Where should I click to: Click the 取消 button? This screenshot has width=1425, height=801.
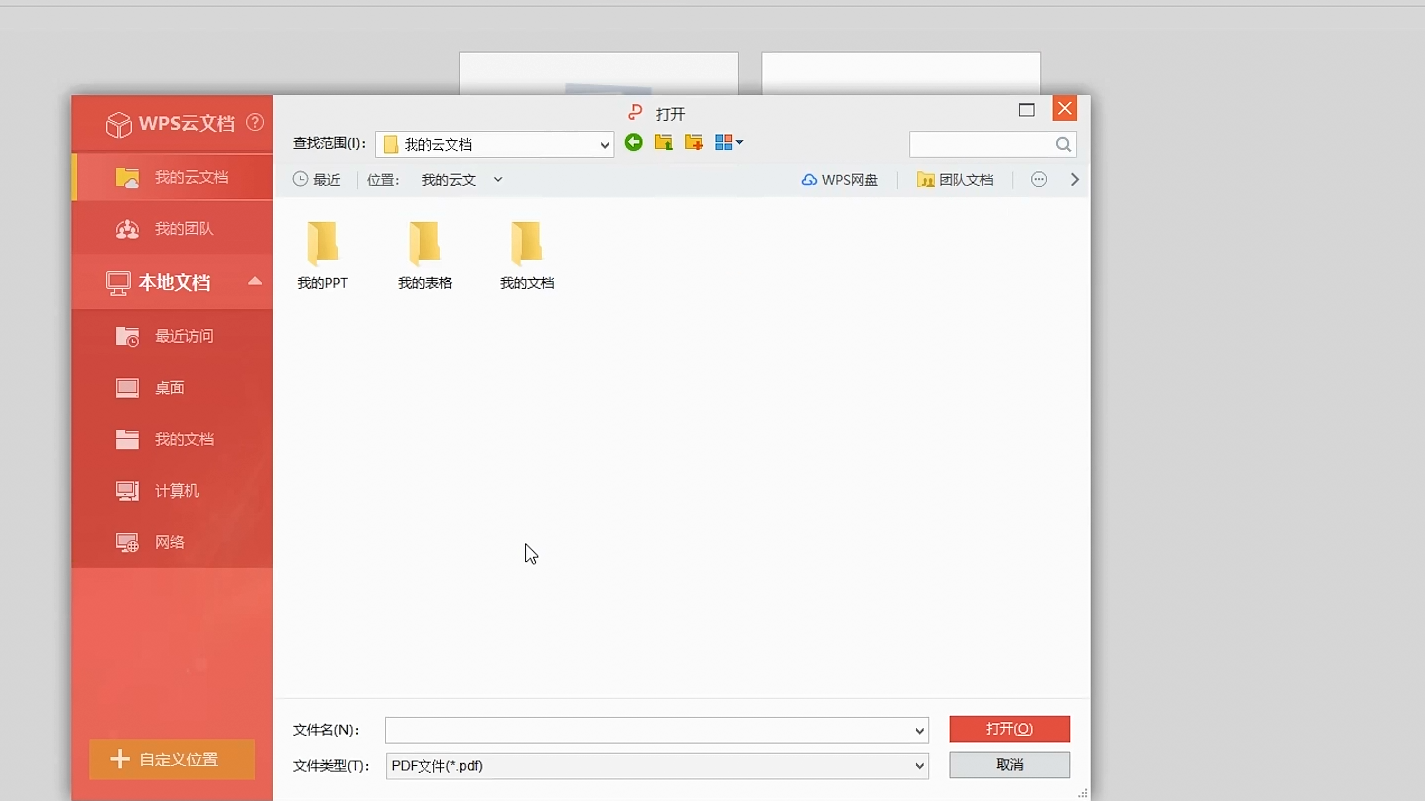[x=1010, y=764]
